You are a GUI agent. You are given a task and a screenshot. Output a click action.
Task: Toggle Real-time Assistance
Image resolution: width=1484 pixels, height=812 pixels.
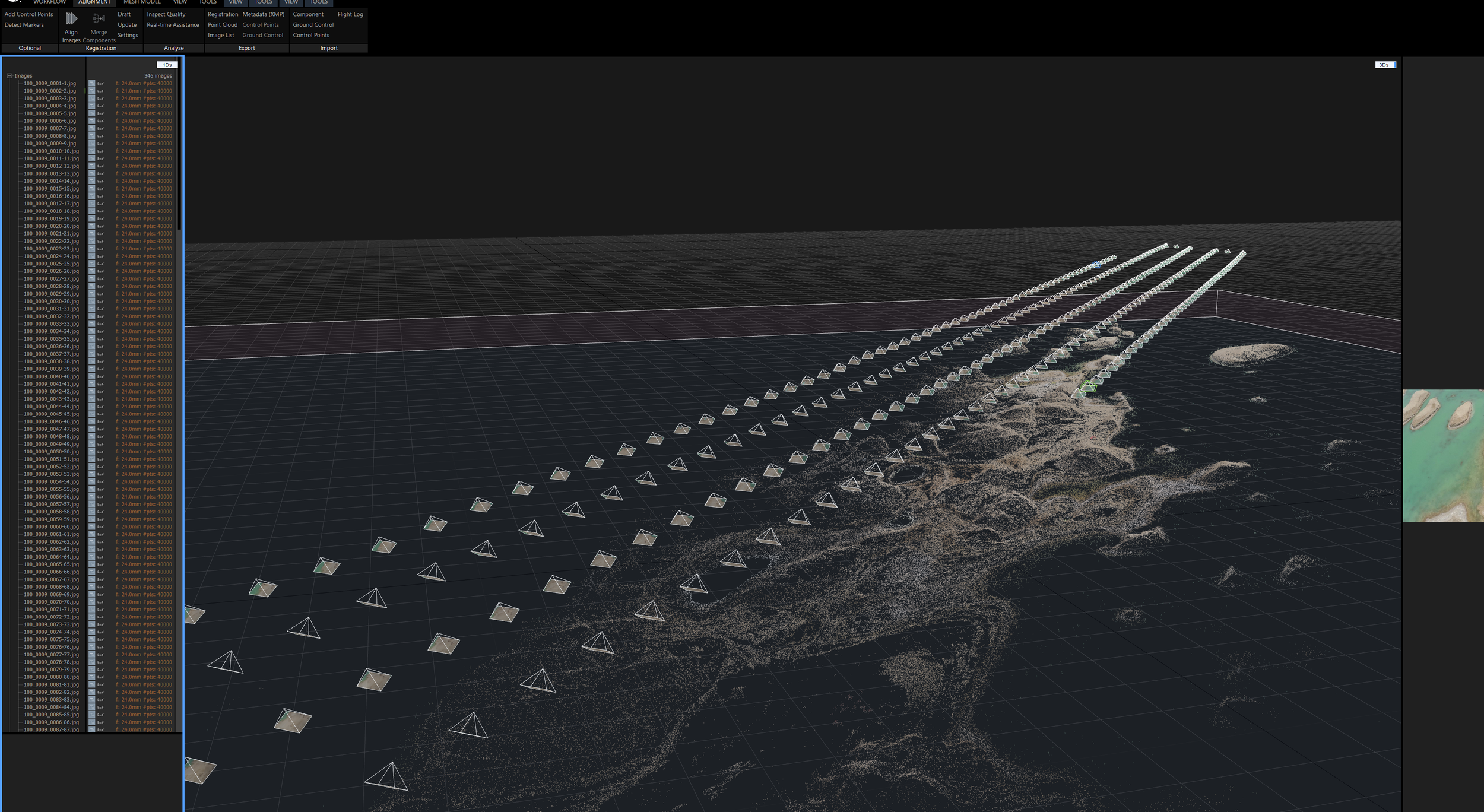click(173, 25)
